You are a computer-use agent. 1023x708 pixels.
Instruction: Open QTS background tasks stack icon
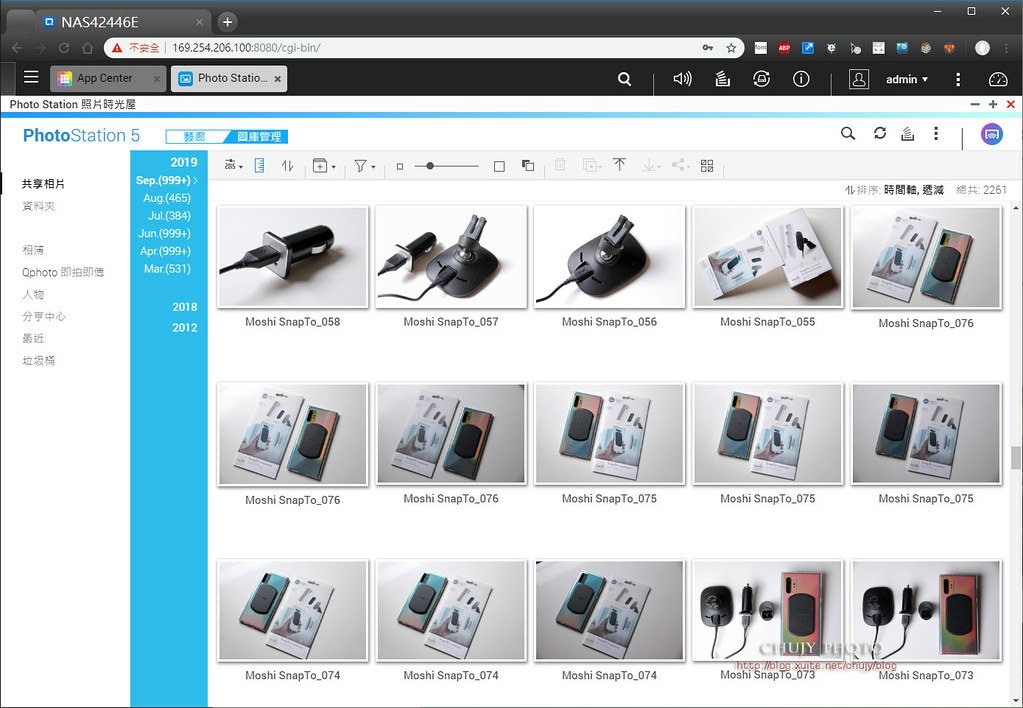[722, 79]
